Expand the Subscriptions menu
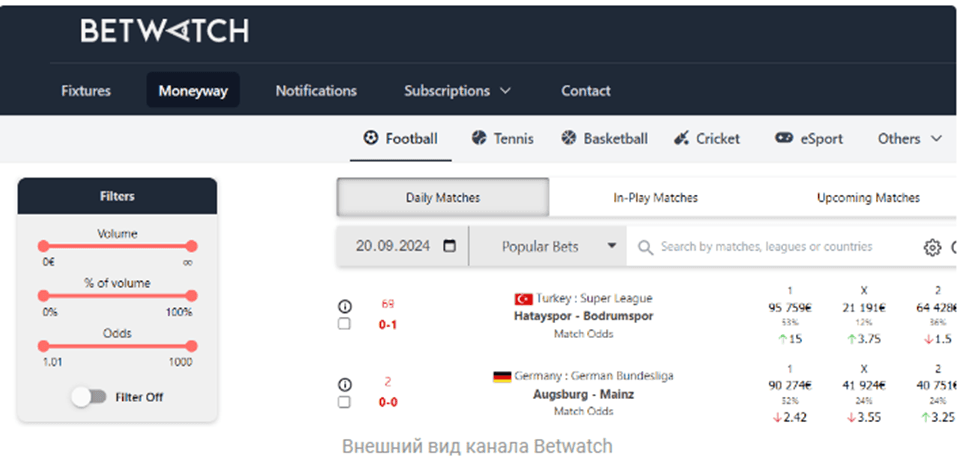Screen dimensions: 974x461 point(457,91)
